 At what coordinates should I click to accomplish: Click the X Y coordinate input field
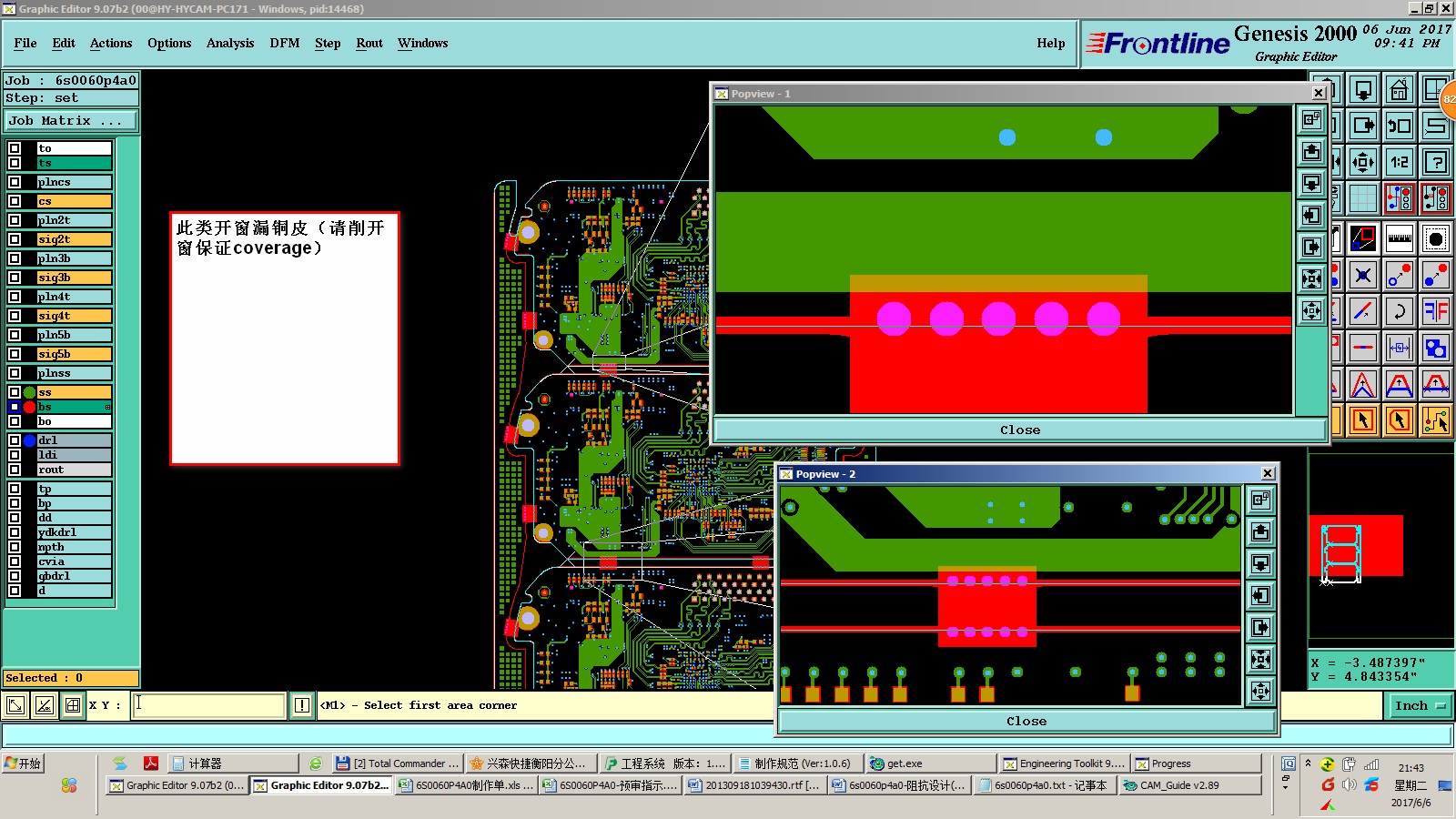click(208, 705)
